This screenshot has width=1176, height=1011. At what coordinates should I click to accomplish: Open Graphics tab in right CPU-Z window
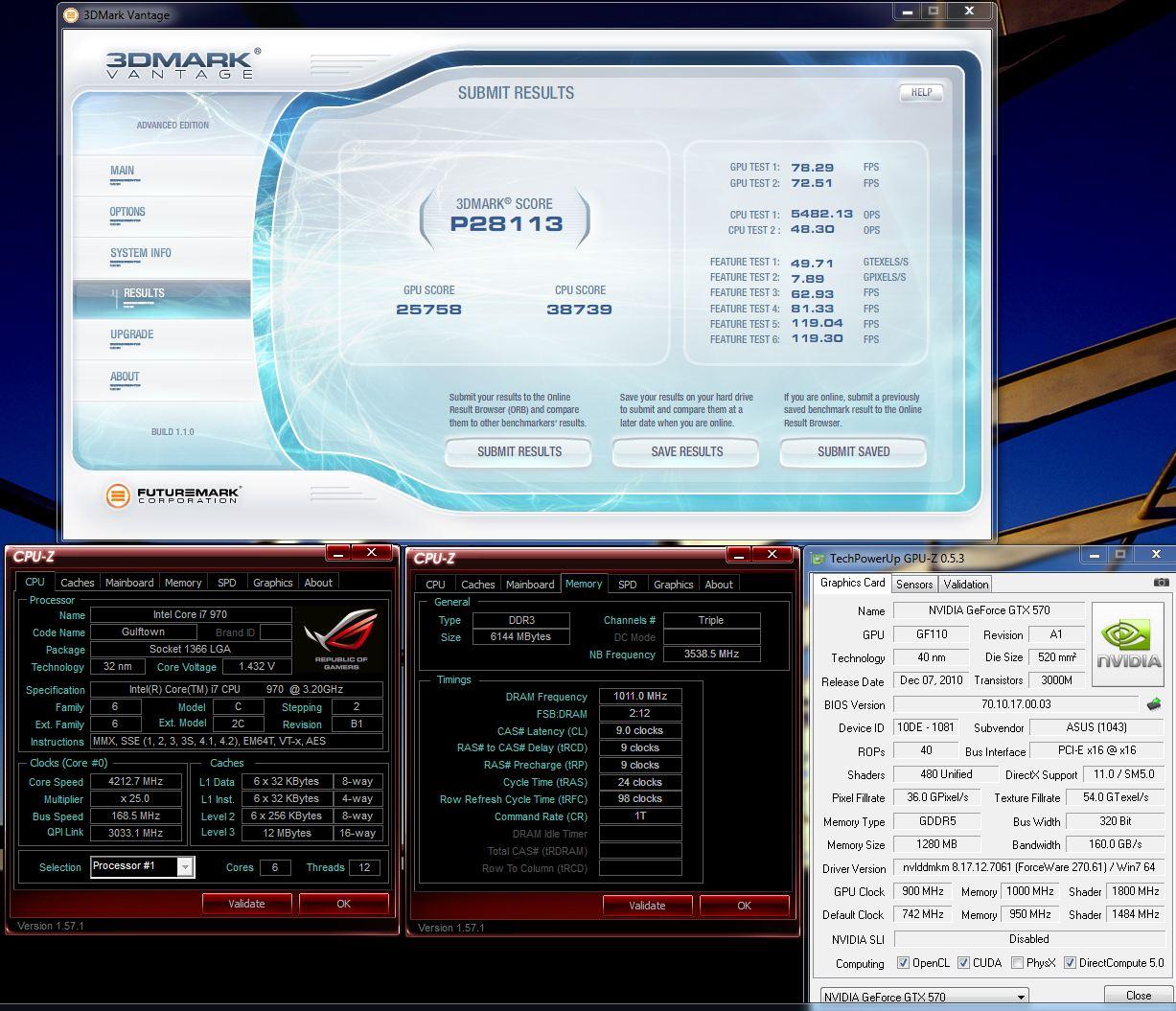click(x=673, y=585)
